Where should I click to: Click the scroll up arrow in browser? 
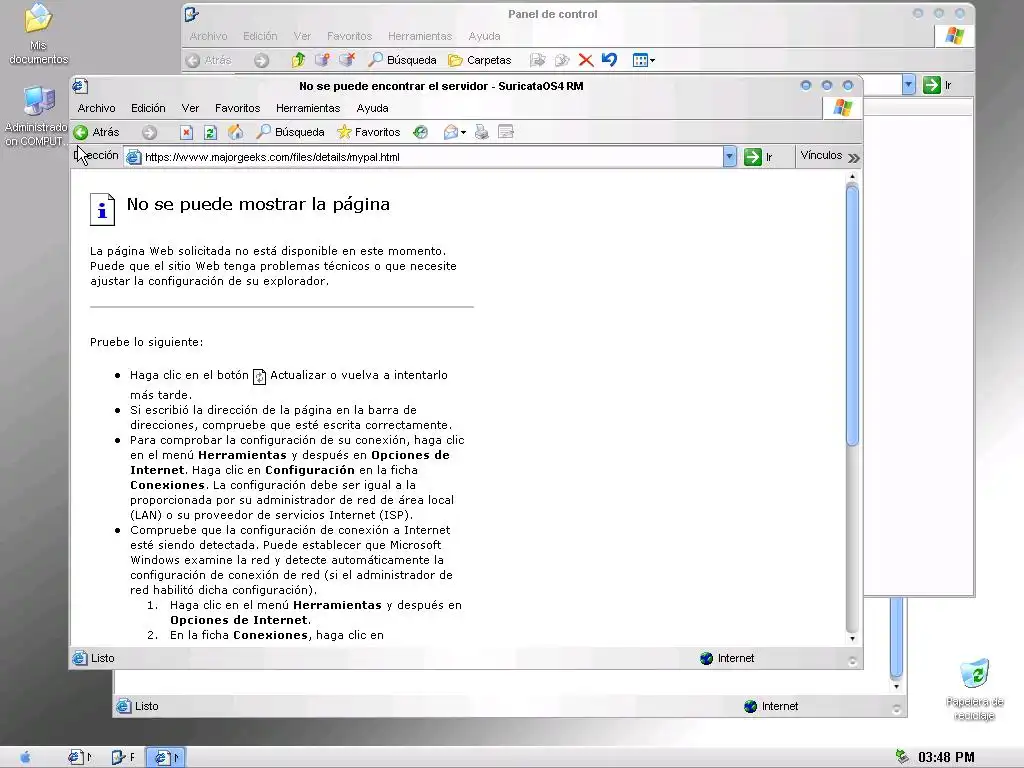click(x=852, y=177)
